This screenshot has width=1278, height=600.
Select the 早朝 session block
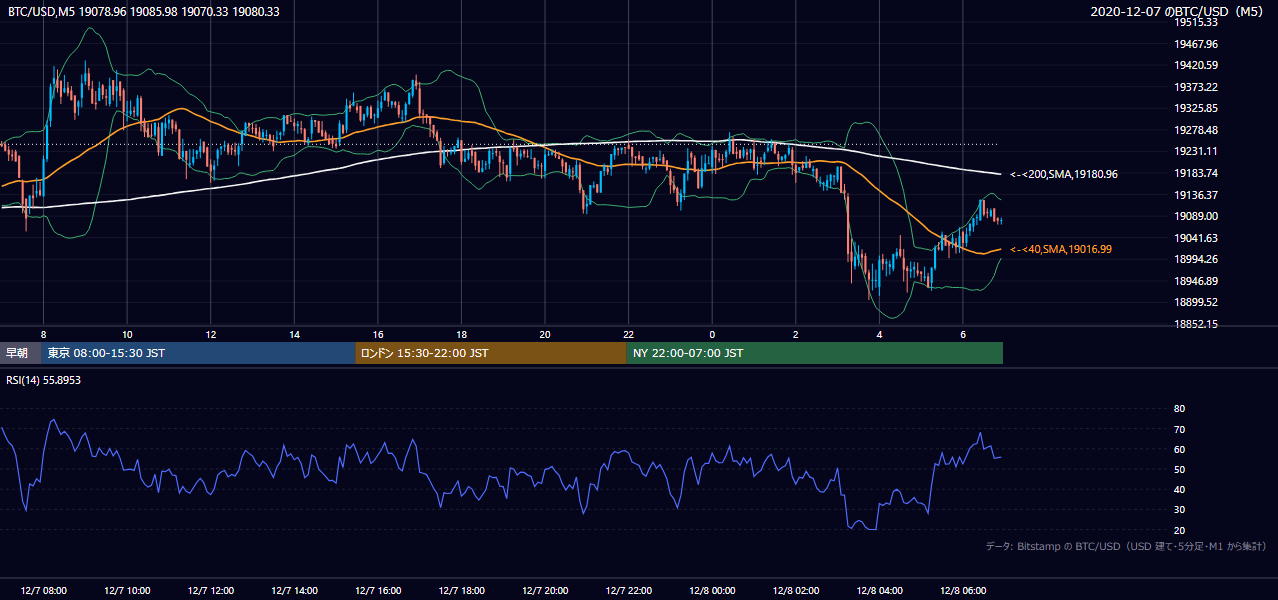tap(21, 353)
